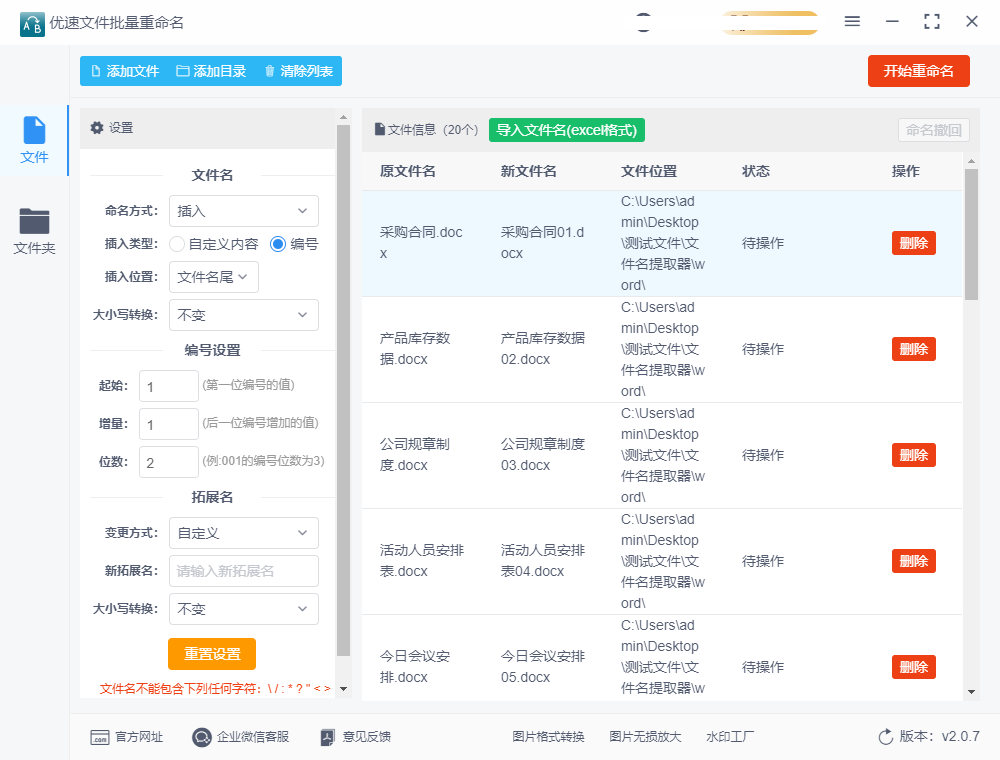Click the 文件位置 column header
This screenshot has height=760, width=1000.
pos(649,171)
